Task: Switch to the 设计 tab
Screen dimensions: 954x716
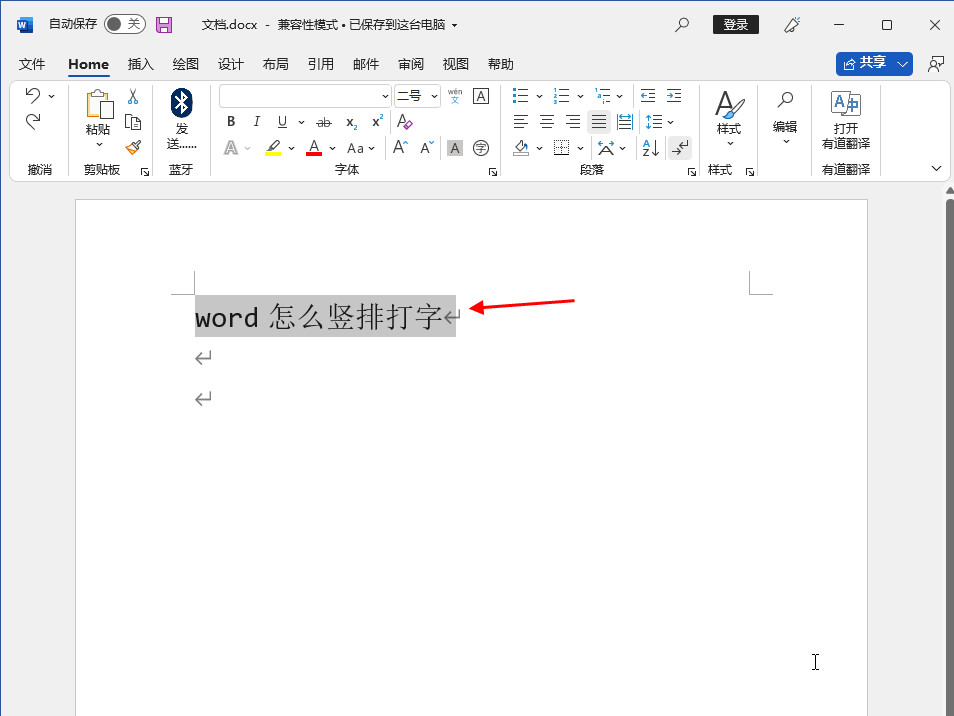Action: click(231, 64)
